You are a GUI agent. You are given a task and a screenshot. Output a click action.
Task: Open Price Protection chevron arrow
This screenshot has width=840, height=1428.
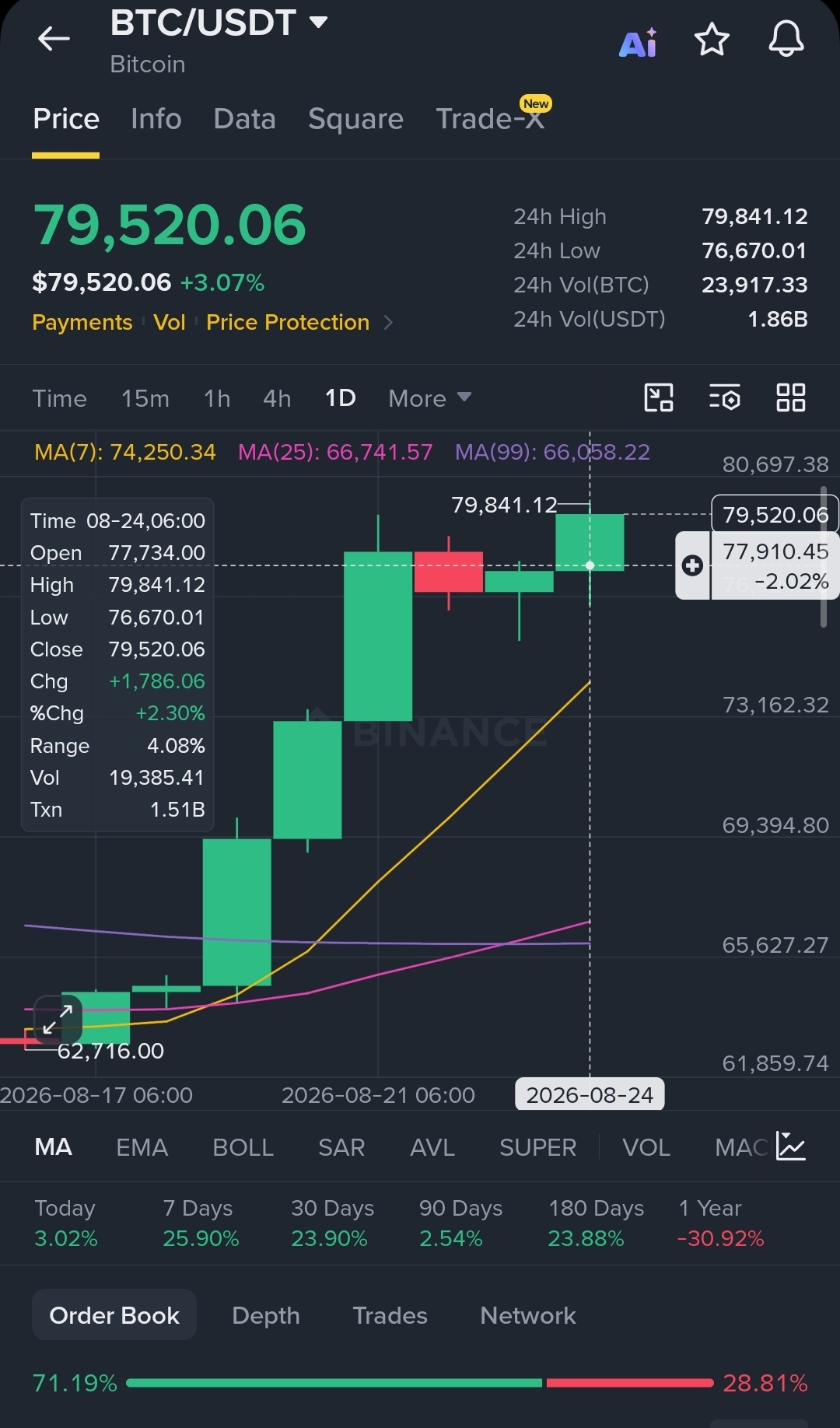389,322
